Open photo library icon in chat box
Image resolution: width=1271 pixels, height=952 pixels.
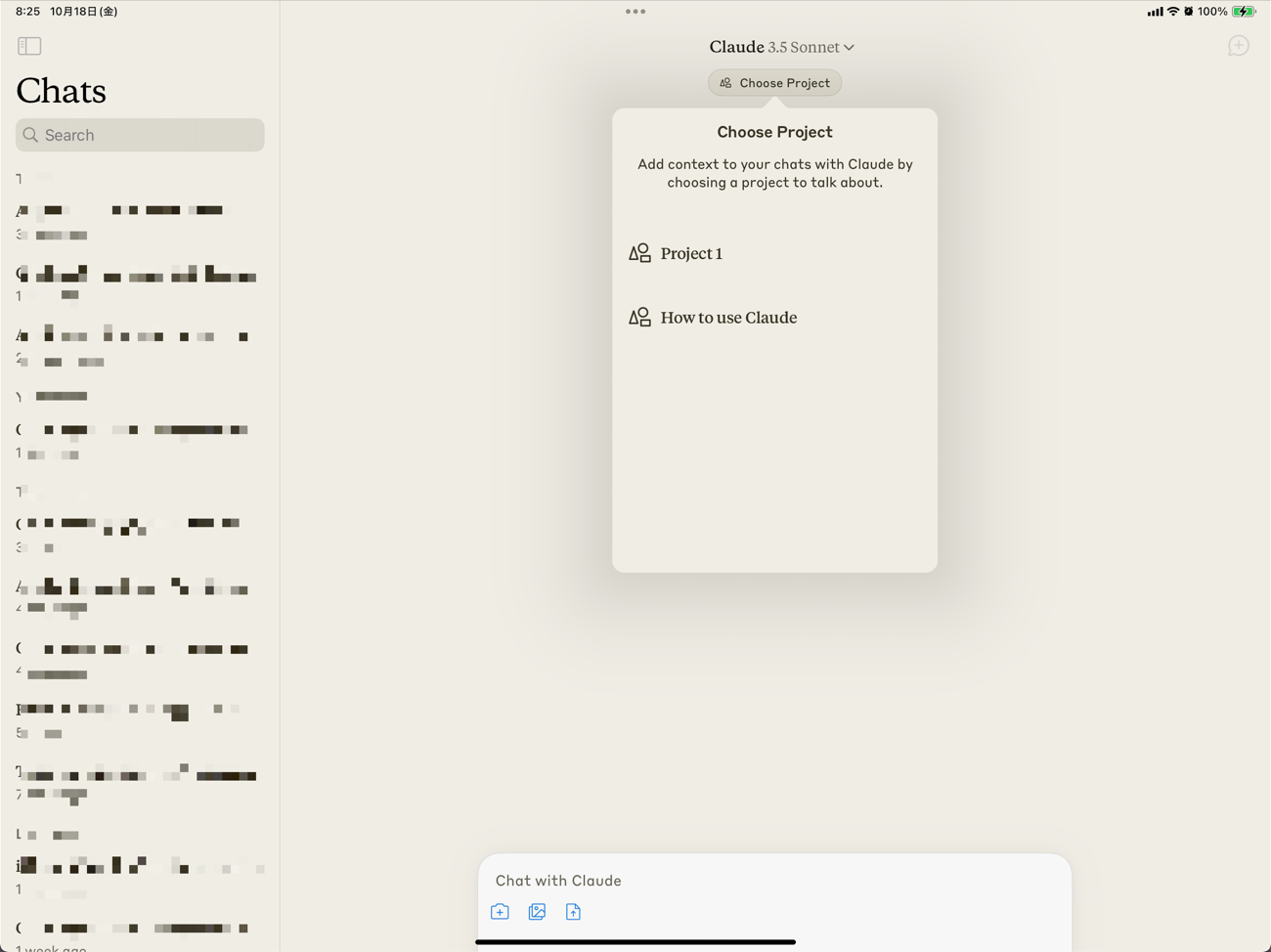(x=537, y=912)
